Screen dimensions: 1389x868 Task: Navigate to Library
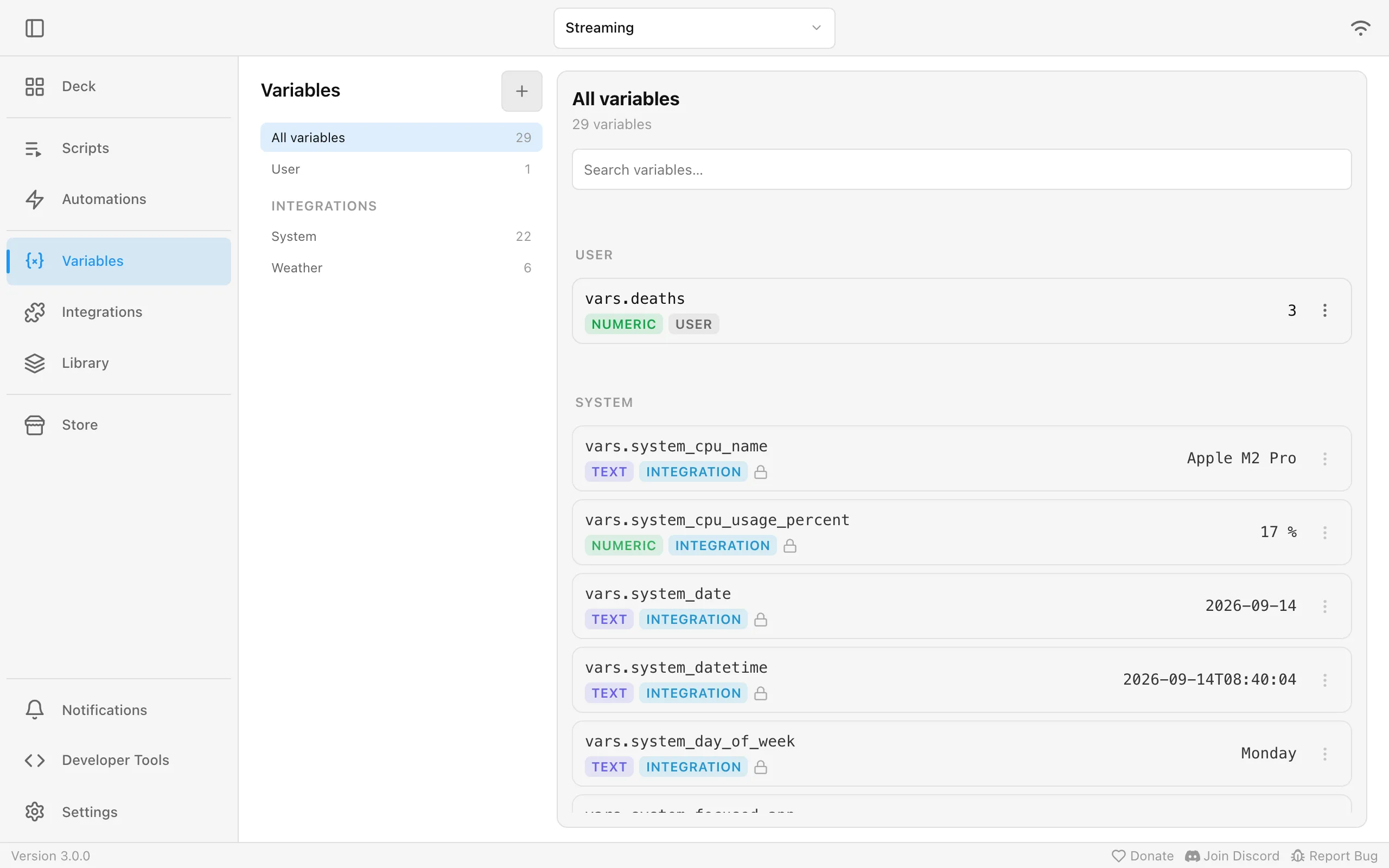point(119,363)
